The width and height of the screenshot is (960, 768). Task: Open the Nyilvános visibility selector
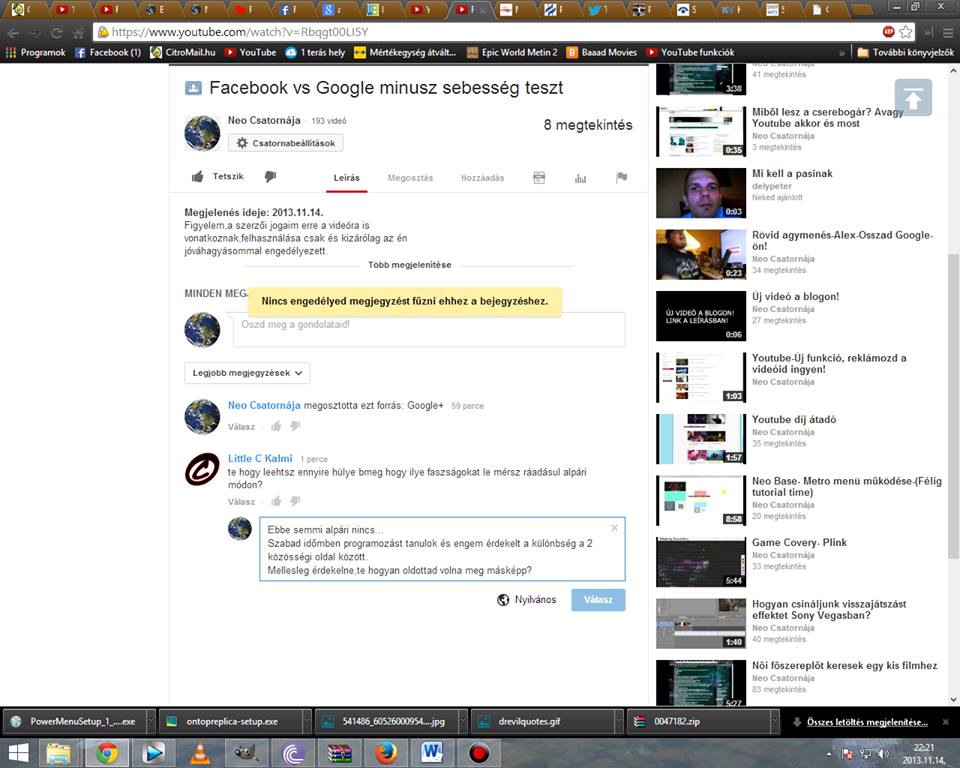point(527,600)
